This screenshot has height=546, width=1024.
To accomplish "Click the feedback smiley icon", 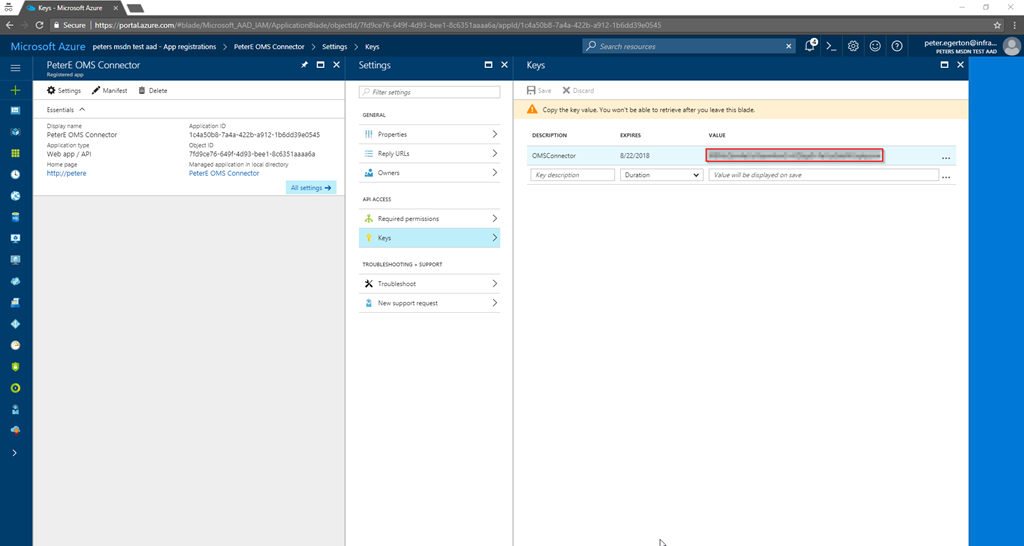I will [x=875, y=46].
